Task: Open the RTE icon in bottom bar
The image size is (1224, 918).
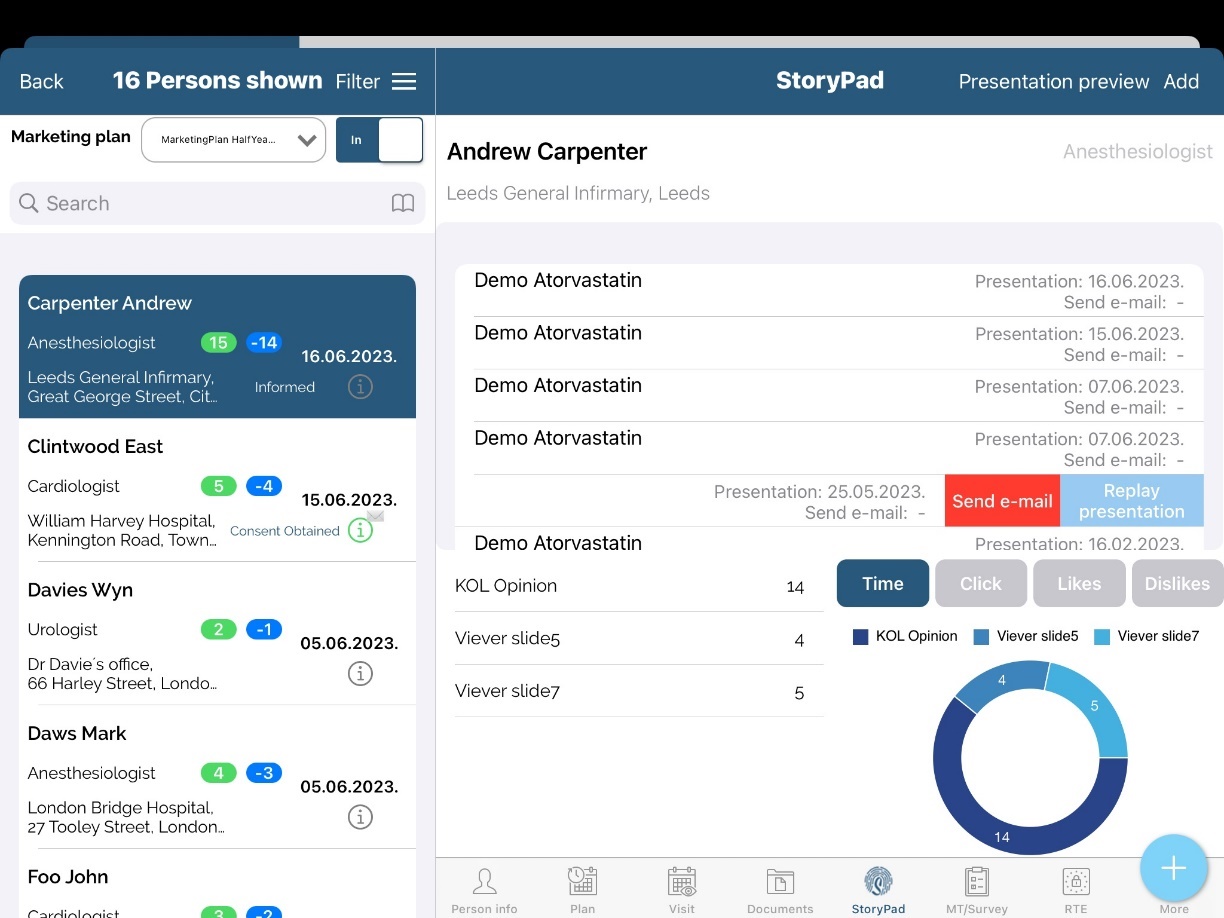Action: (1076, 882)
